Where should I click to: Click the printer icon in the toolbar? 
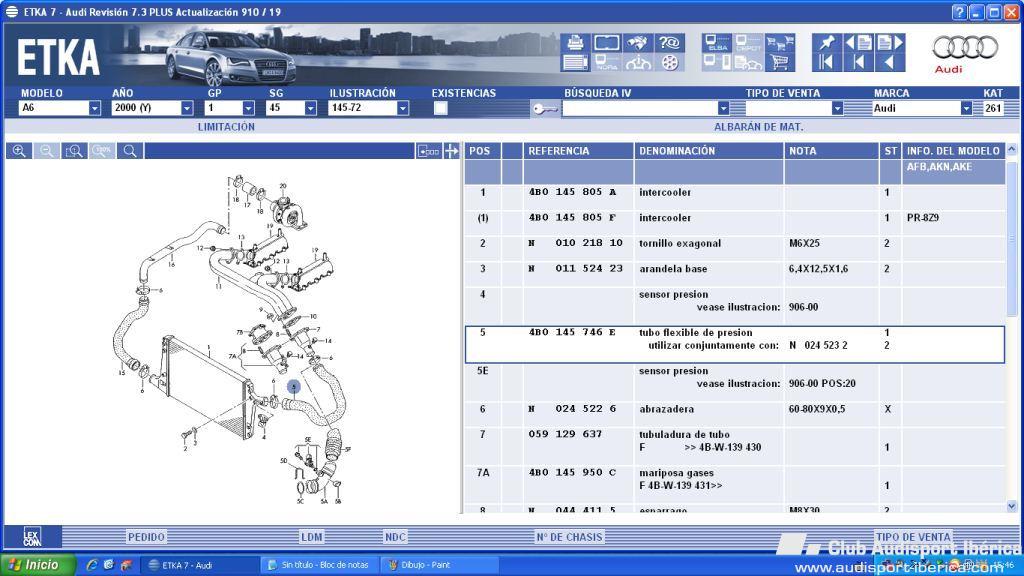point(575,42)
